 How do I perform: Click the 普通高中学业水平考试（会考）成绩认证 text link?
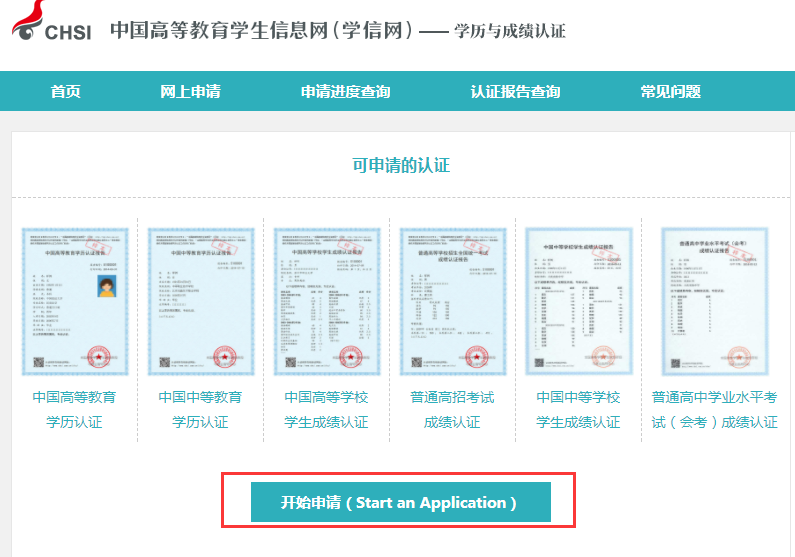(714, 409)
